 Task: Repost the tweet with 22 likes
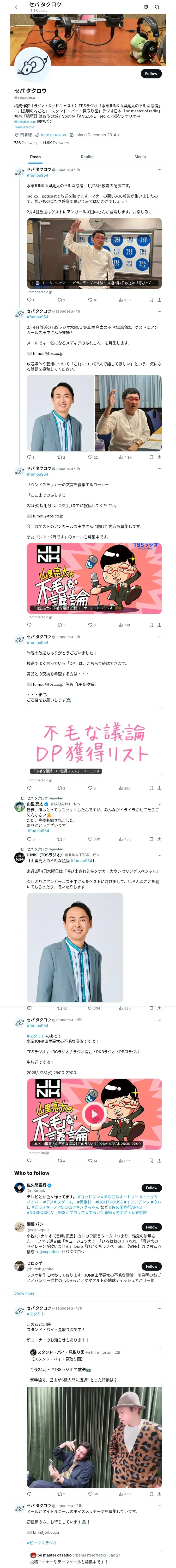coord(61,457)
